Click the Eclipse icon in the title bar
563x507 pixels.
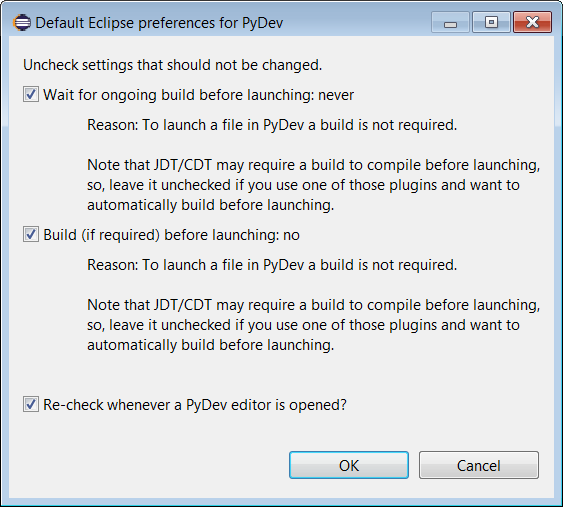[22, 23]
